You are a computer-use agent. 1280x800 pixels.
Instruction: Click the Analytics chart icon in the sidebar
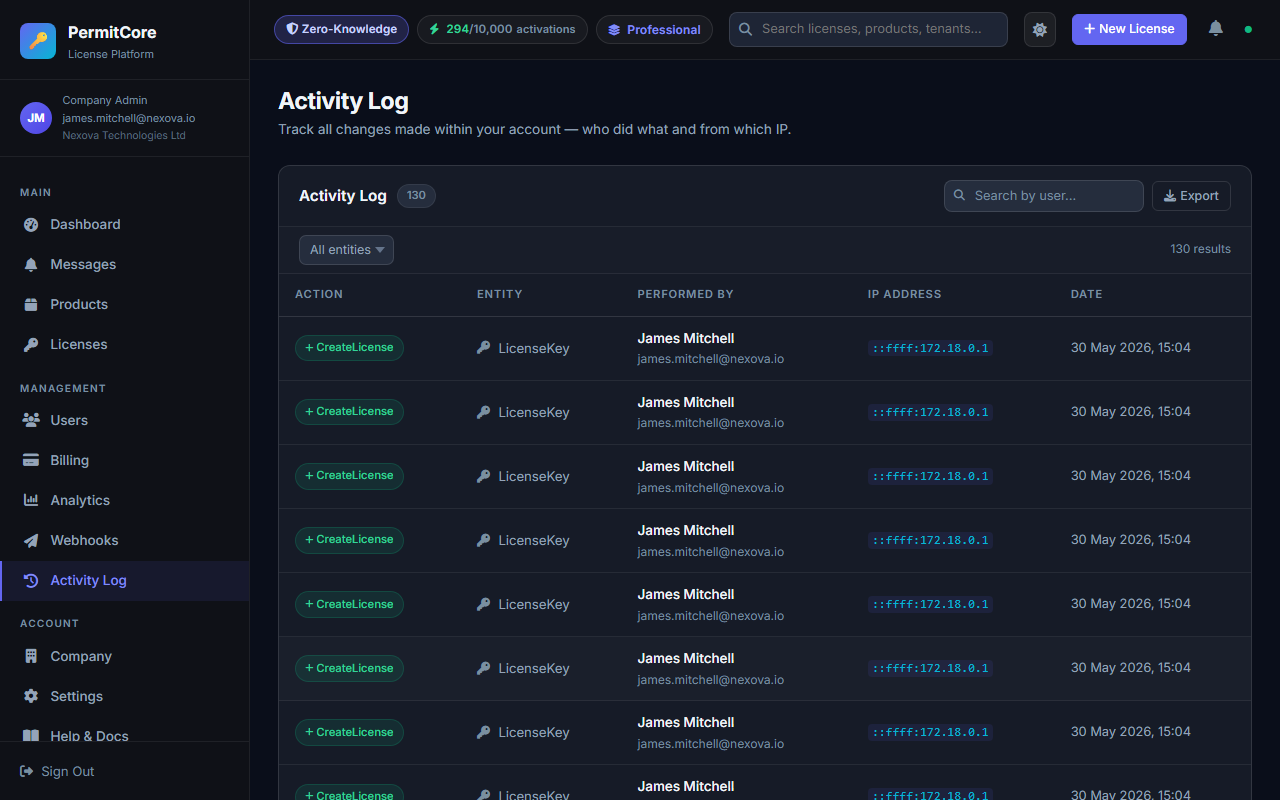(x=31, y=500)
